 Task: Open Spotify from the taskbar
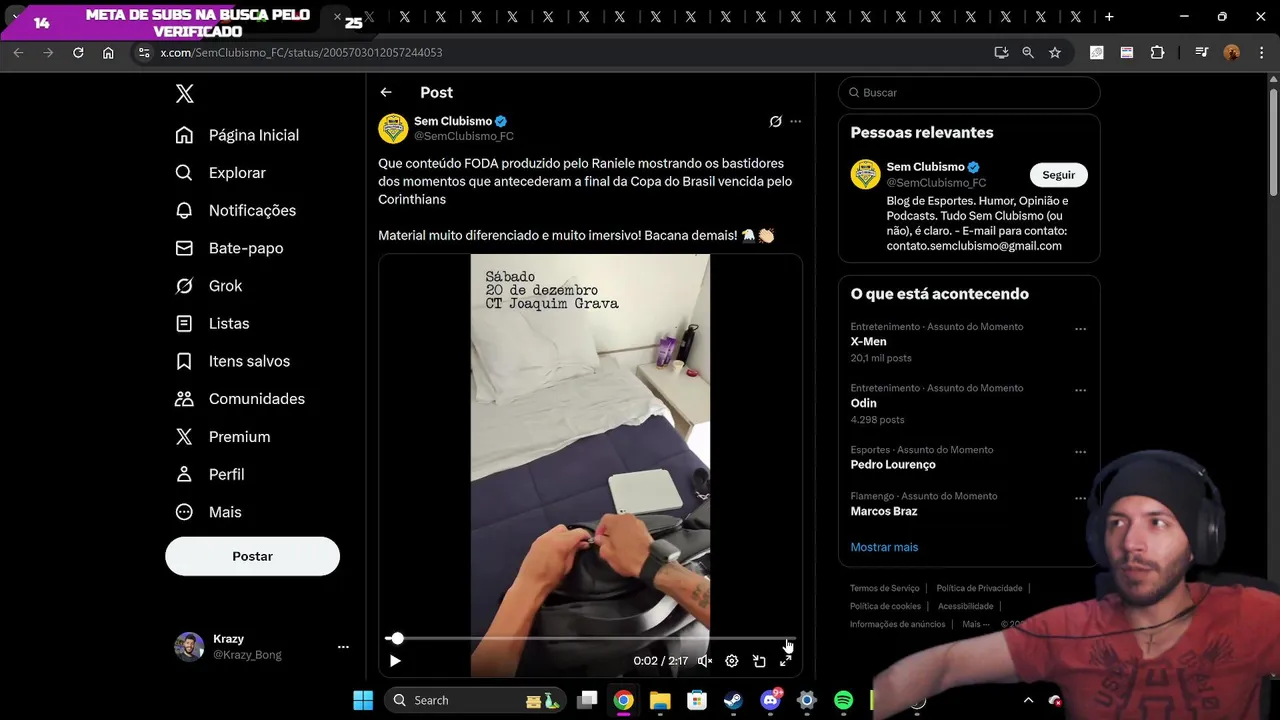coord(843,700)
